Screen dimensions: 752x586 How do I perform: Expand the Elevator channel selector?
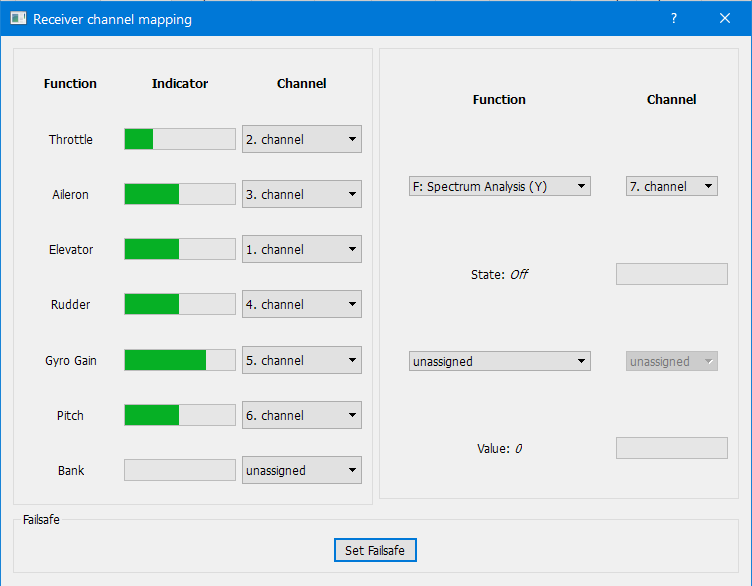[301, 249]
